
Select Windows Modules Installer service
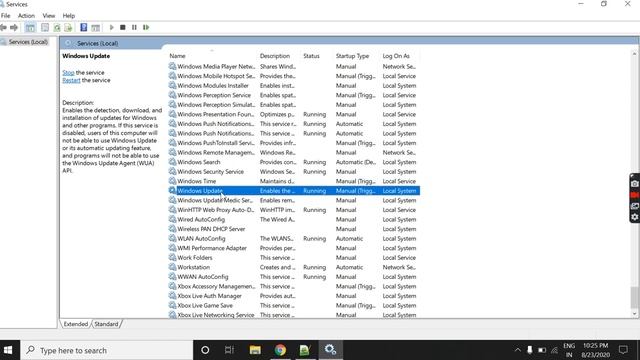[x=294, y=85]
